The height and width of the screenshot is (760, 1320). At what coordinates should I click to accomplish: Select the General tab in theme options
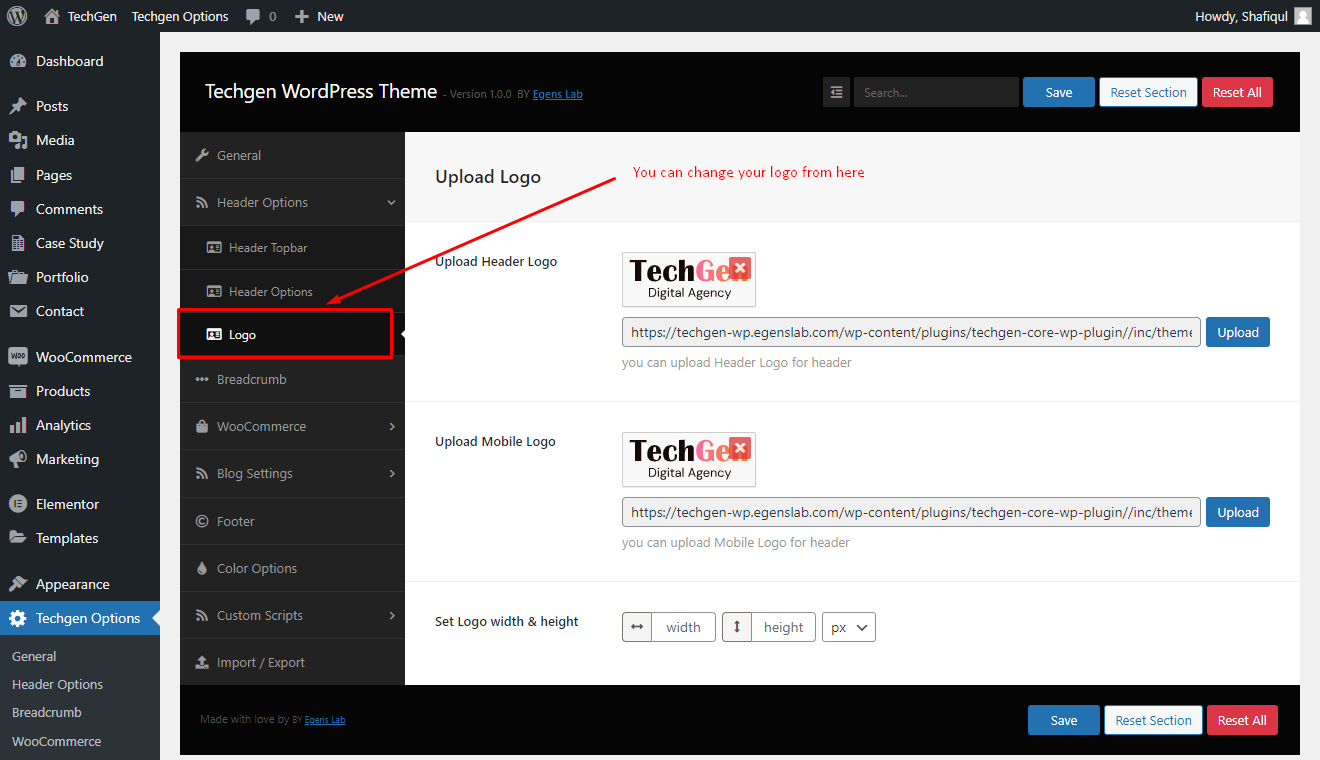tap(292, 155)
